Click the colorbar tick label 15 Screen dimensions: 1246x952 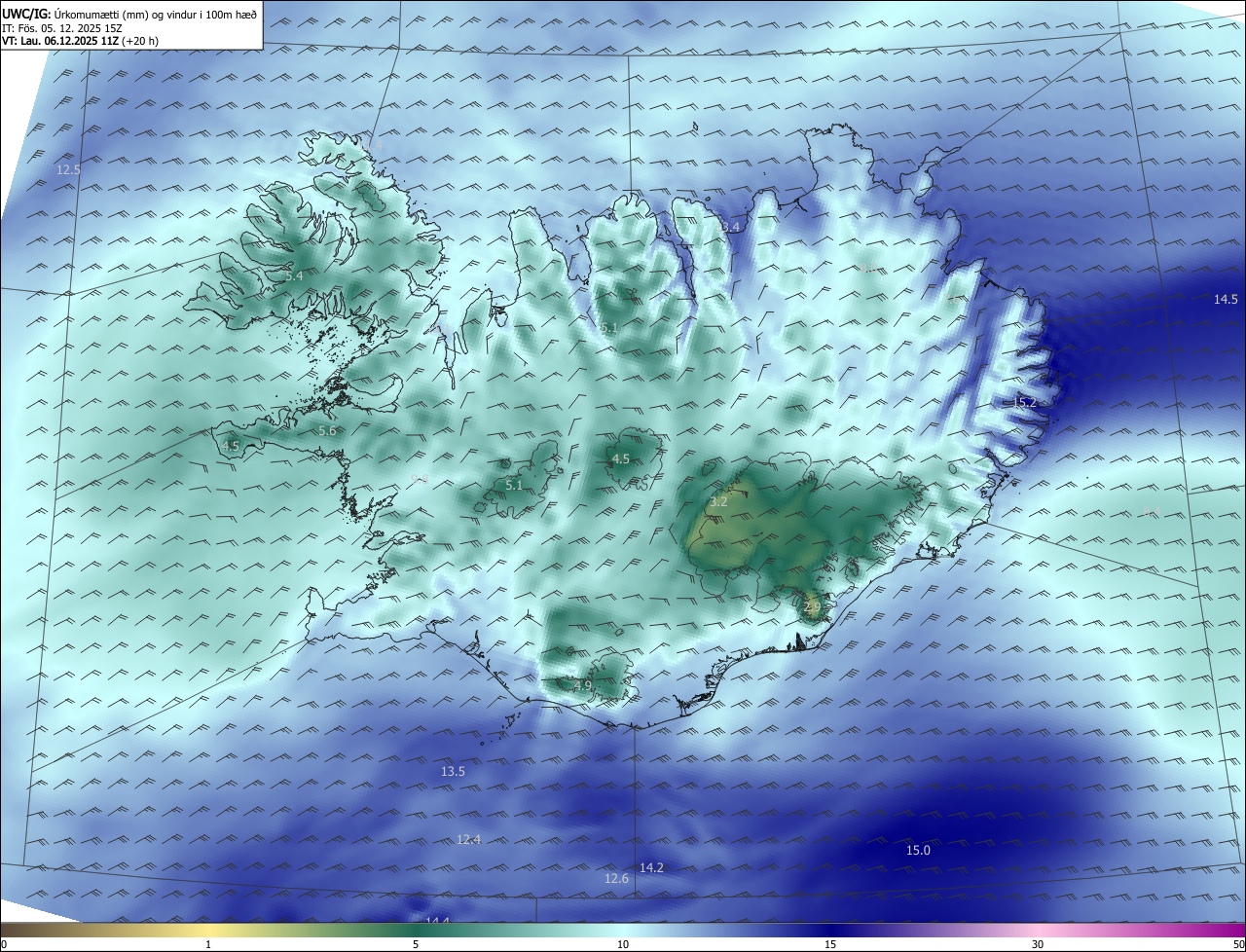[x=830, y=944]
